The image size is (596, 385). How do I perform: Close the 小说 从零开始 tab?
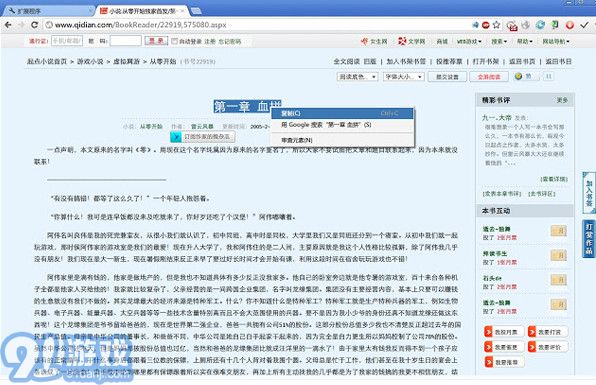182,11
